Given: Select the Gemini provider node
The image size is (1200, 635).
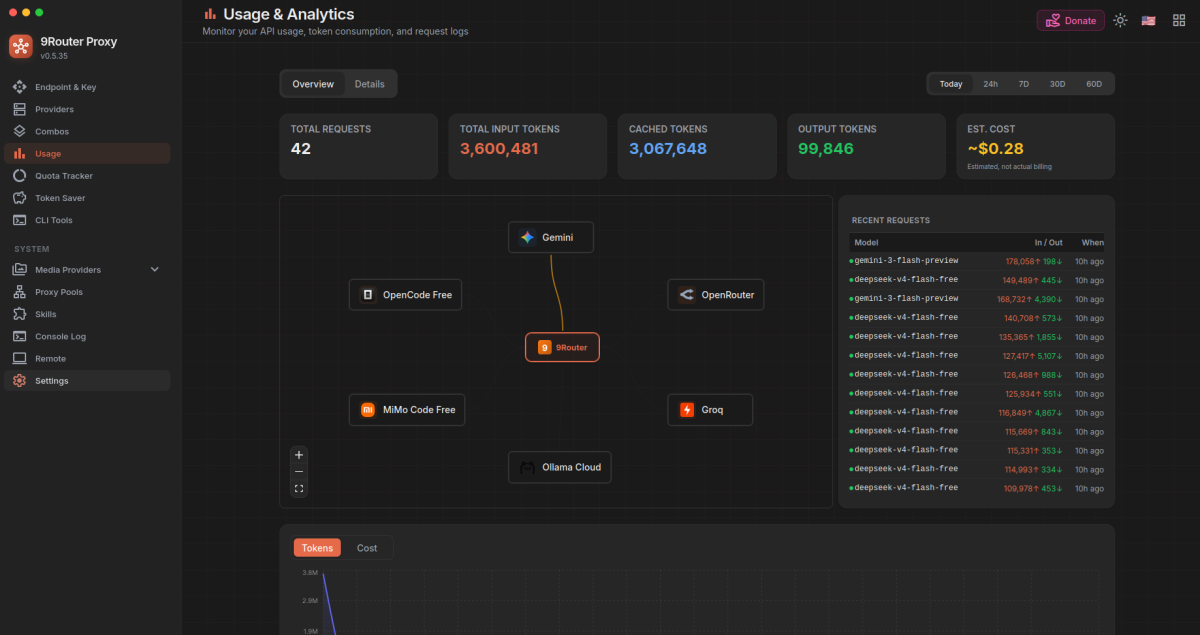Looking at the screenshot, I should click(551, 237).
